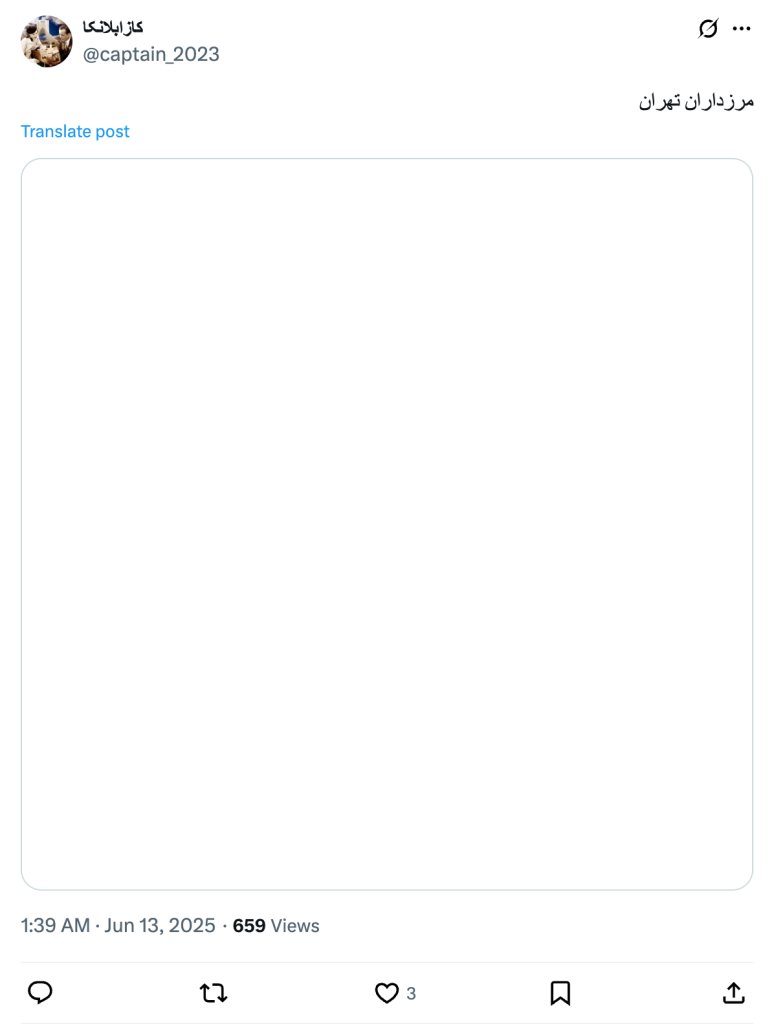Open the author's profile picture
Viewport: 774px width, 1024px height.
click(46, 41)
